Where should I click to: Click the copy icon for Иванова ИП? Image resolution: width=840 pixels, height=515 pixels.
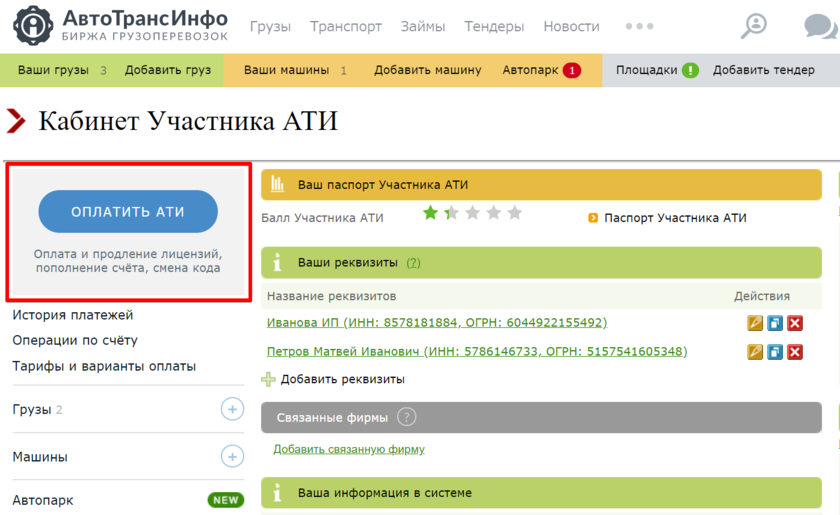pos(775,323)
